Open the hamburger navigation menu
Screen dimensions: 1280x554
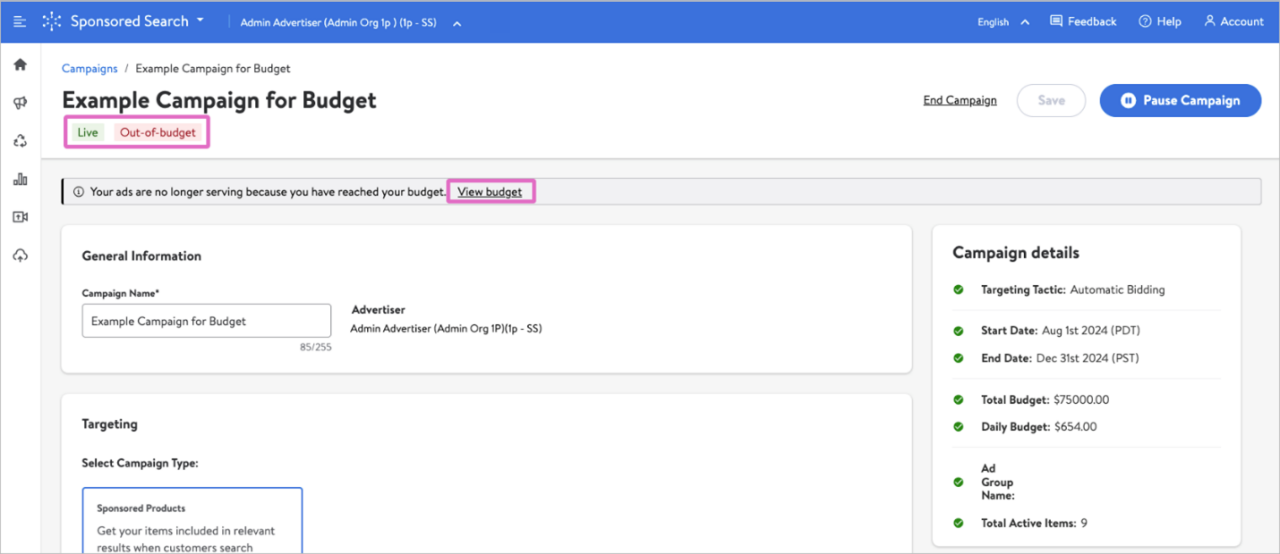[x=19, y=22]
